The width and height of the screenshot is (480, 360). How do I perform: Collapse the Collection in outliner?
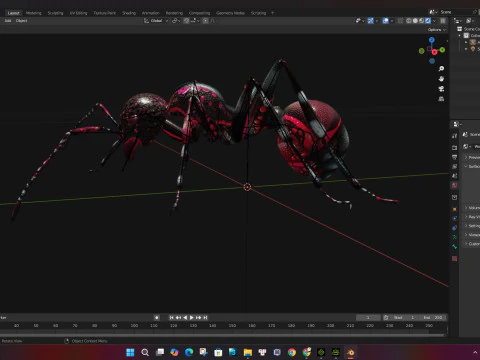click(x=460, y=36)
